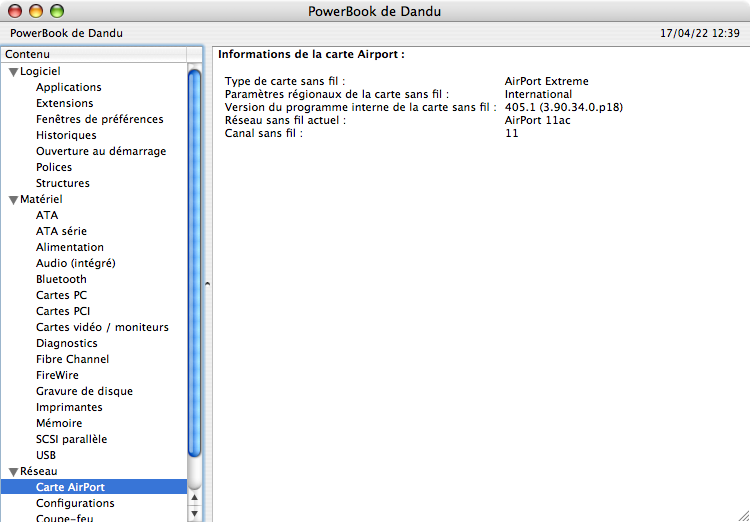Select Applications in the sidebar

(68, 87)
